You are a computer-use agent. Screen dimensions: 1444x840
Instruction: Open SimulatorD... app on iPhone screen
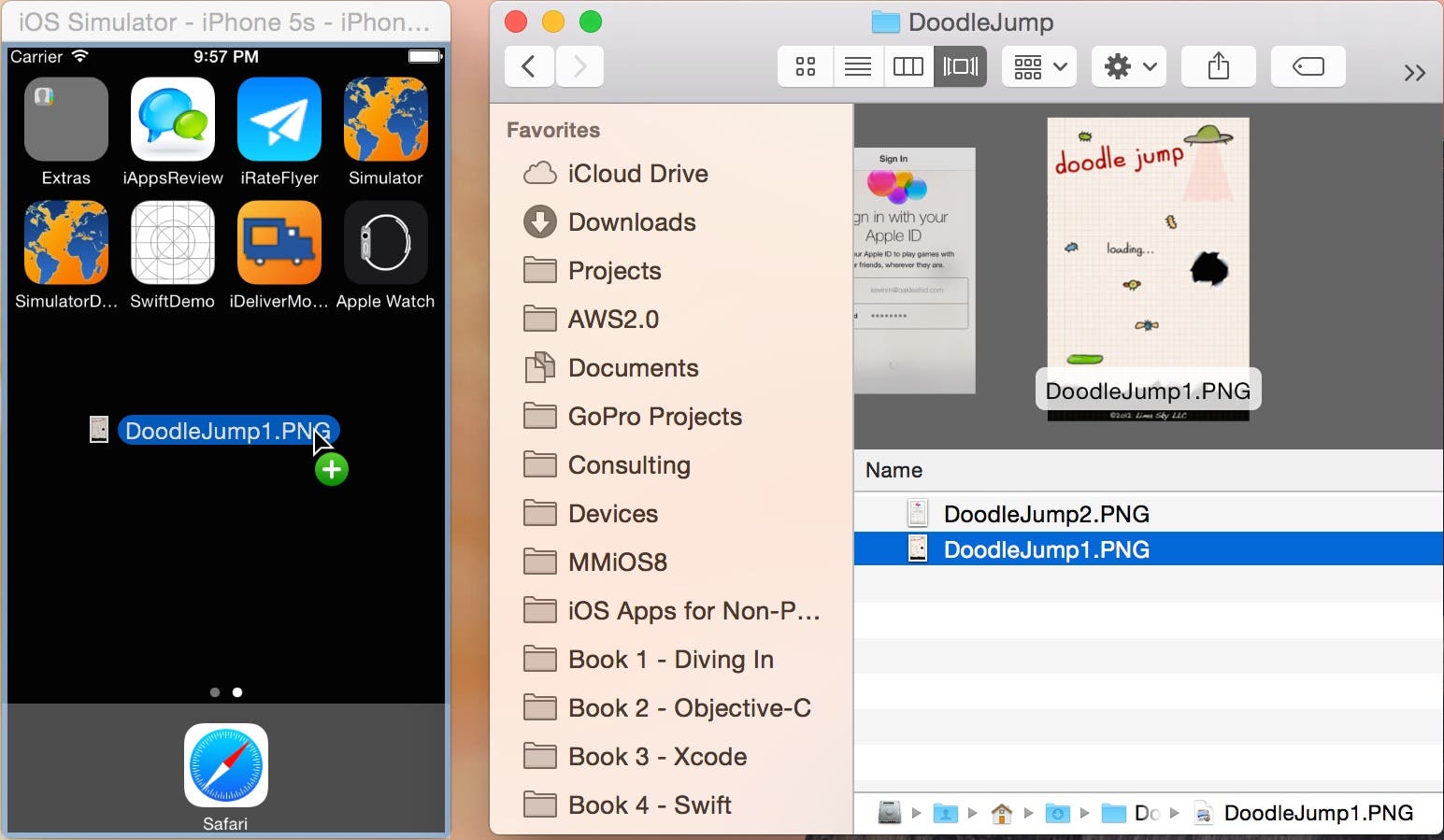click(x=65, y=243)
